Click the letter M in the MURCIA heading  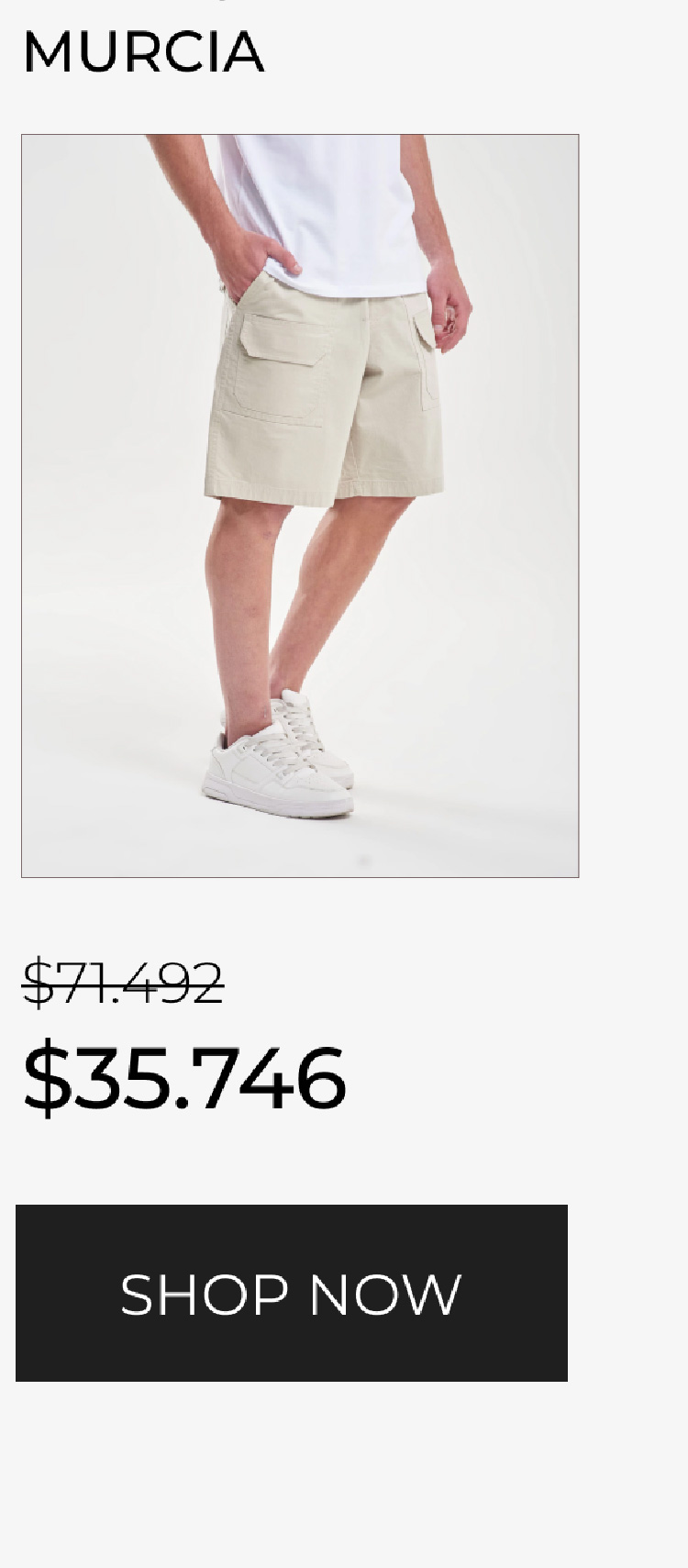48,52
